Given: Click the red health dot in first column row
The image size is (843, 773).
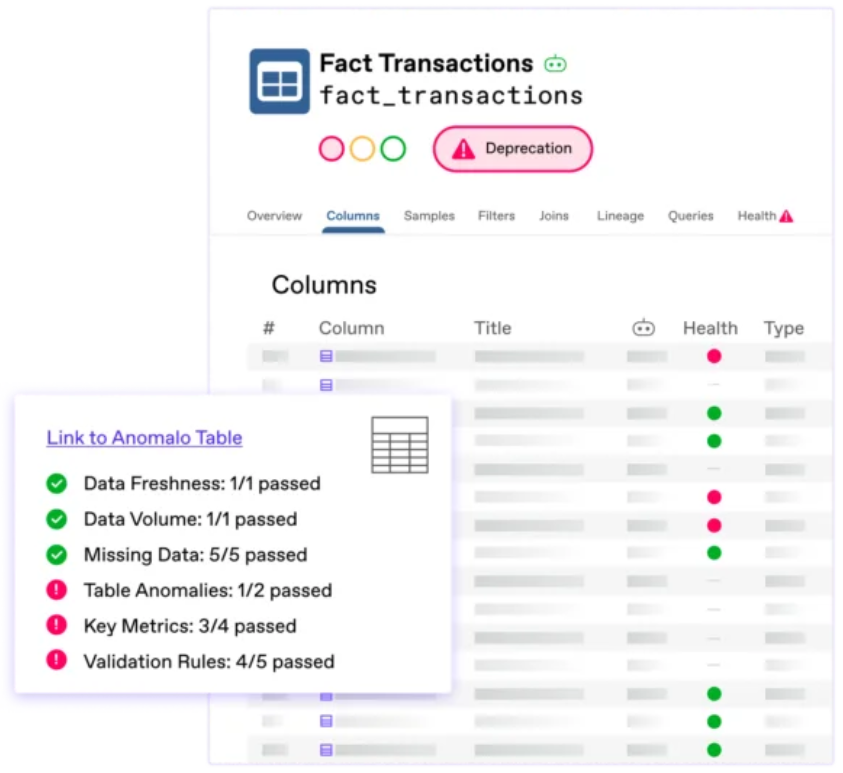Looking at the screenshot, I should click(x=714, y=356).
